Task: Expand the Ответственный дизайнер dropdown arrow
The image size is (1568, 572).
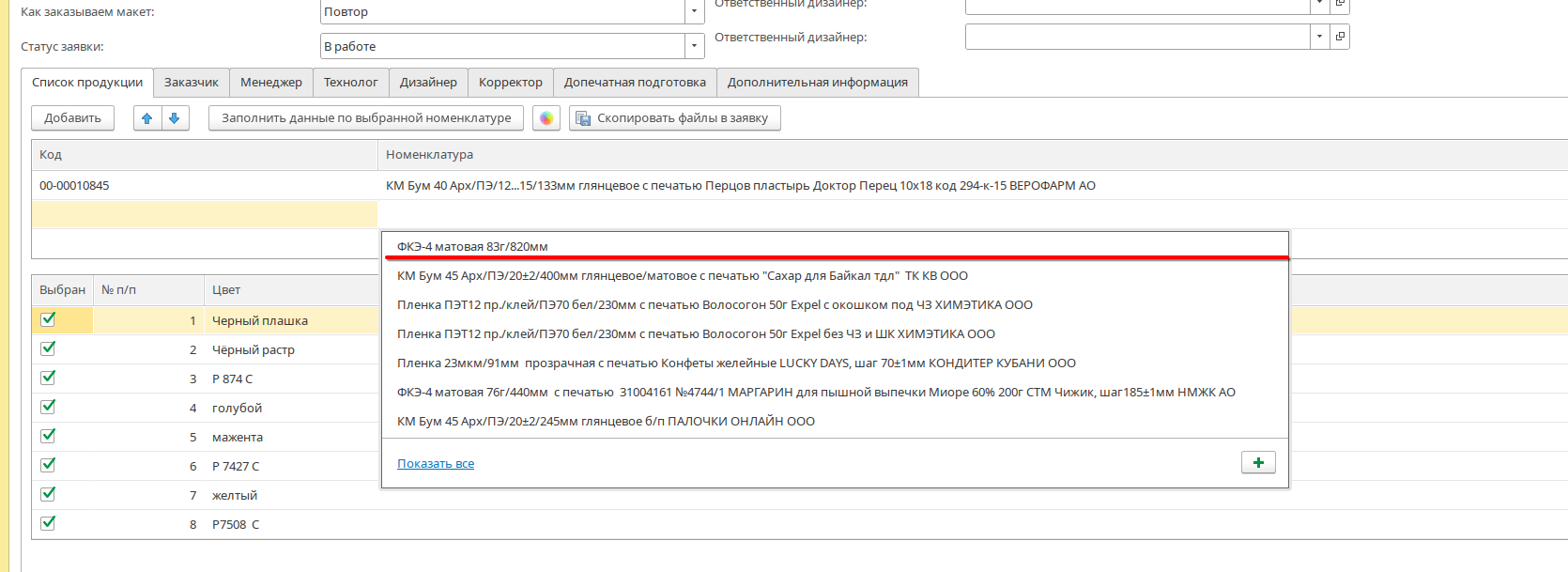Action: 1319,37
